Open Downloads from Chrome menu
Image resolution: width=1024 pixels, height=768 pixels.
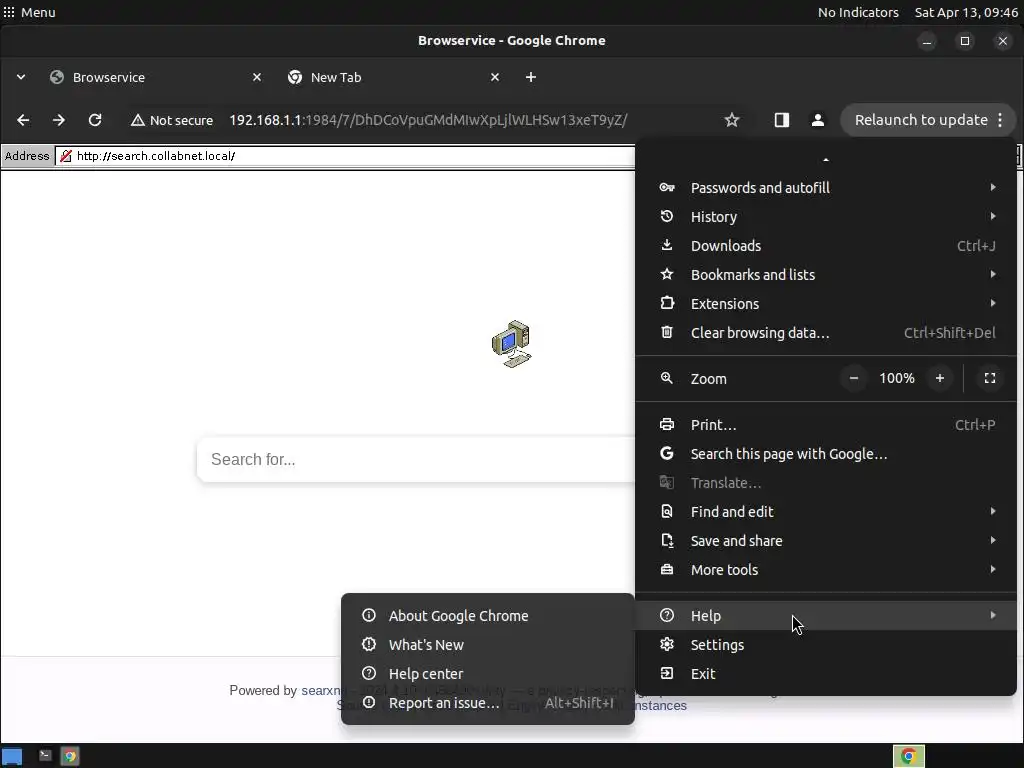tap(826, 246)
